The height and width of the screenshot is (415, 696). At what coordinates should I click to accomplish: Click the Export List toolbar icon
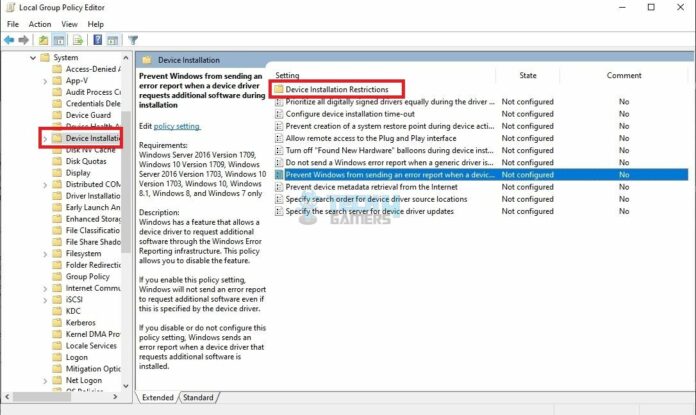78,40
